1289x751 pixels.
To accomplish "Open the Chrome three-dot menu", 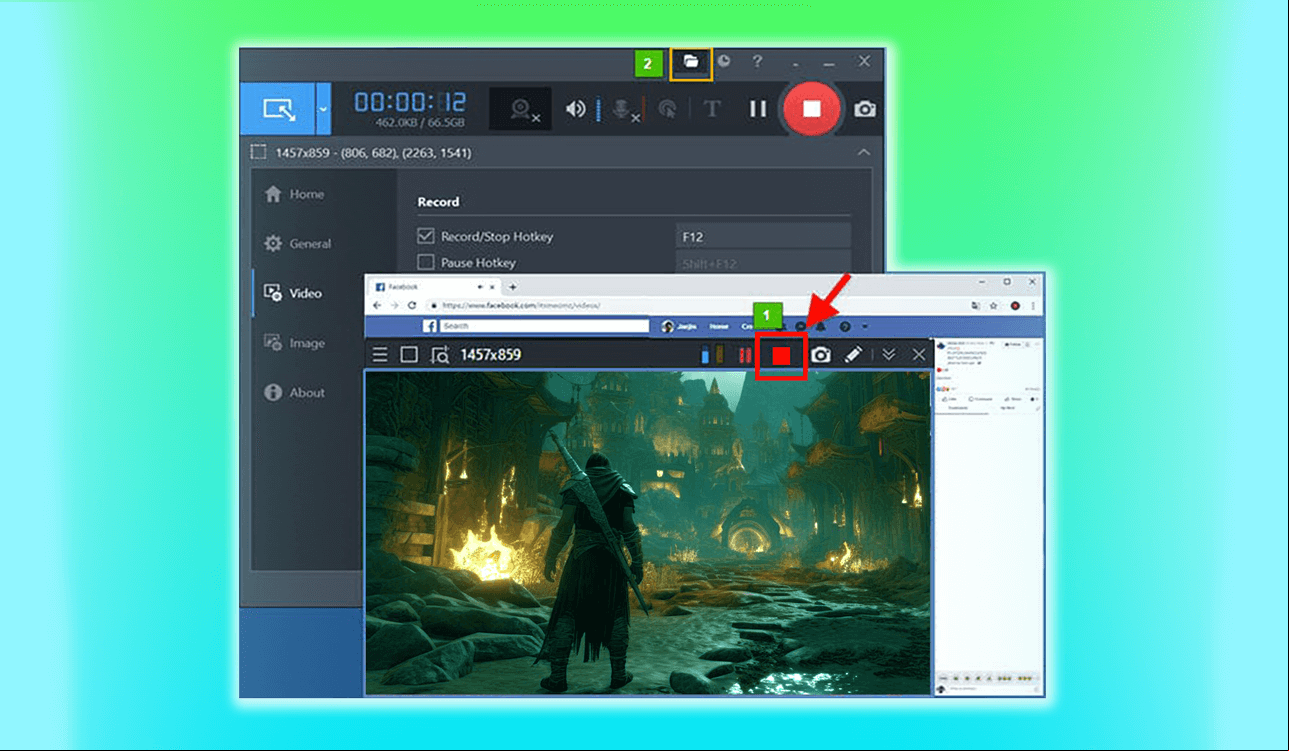I will (1033, 306).
